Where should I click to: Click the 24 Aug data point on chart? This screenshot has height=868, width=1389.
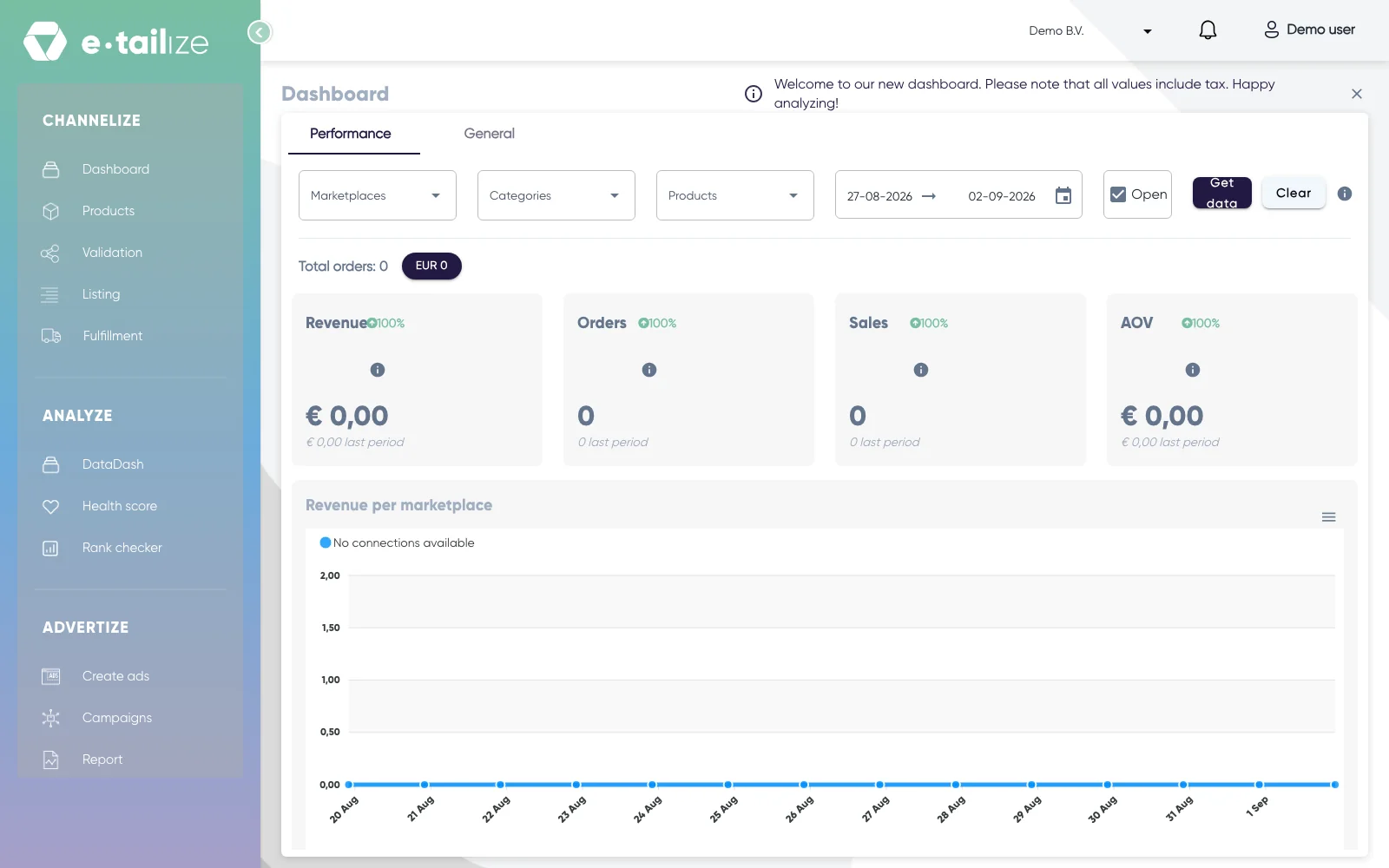[652, 785]
